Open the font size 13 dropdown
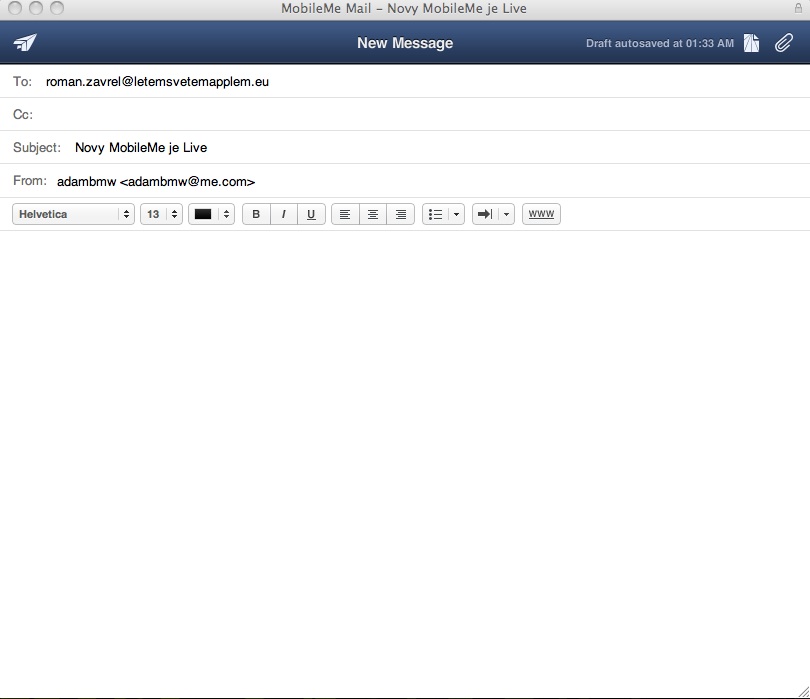This screenshot has width=810, height=699. point(161,214)
